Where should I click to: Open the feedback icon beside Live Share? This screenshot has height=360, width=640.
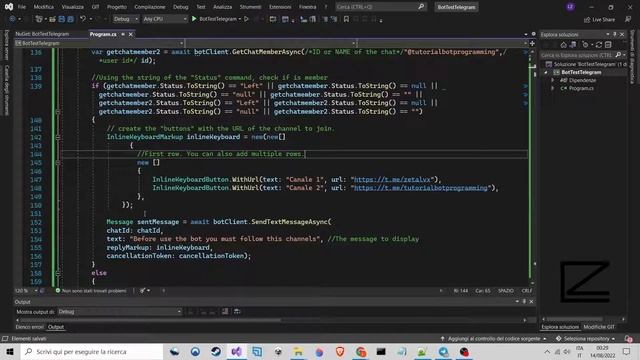point(628,19)
